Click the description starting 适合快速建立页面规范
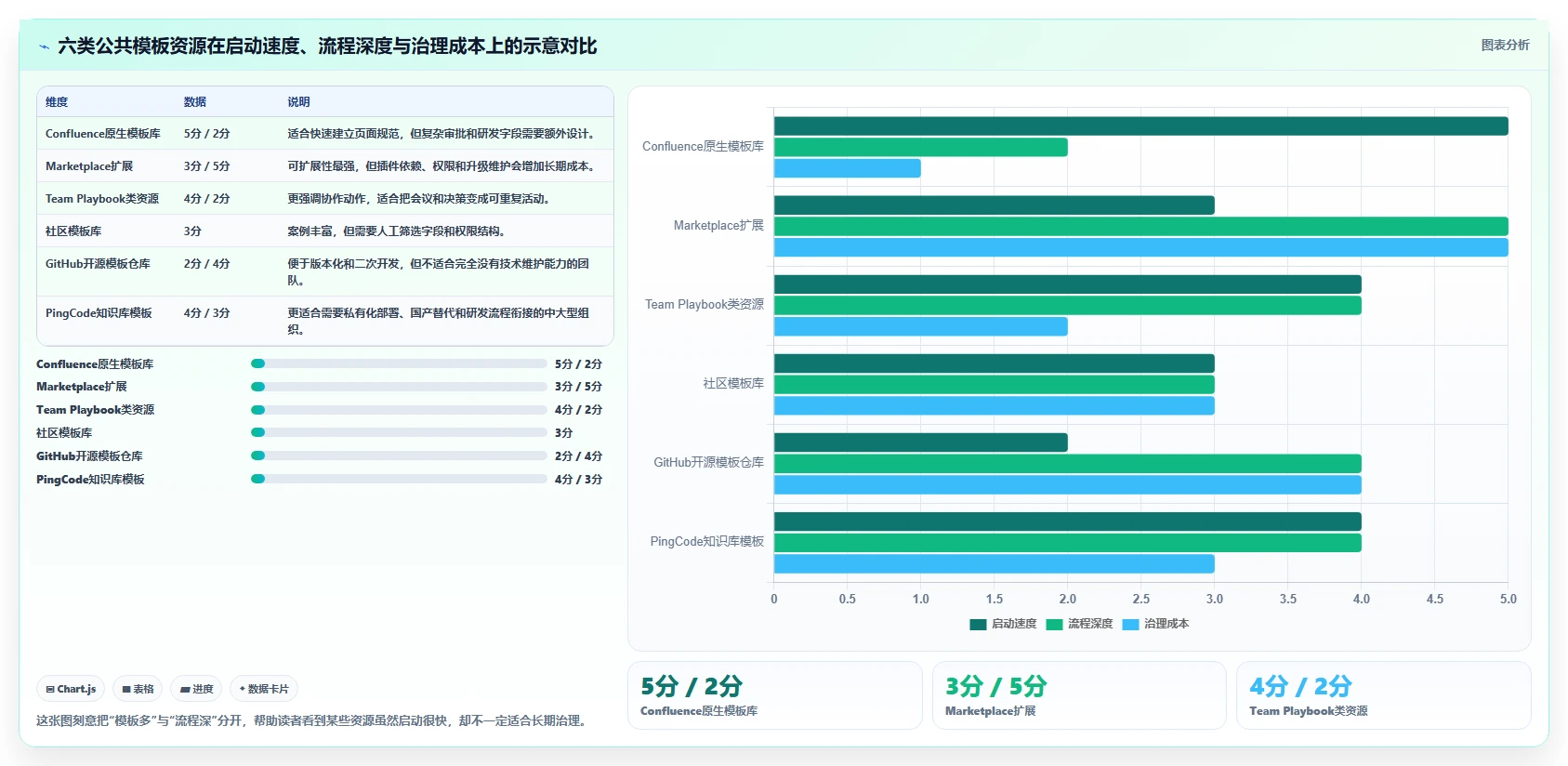 click(x=441, y=134)
